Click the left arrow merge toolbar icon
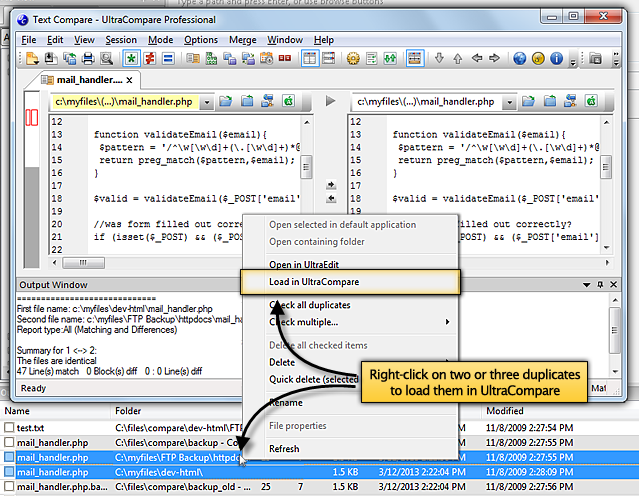Screen dimensions: 639x496 (477, 58)
